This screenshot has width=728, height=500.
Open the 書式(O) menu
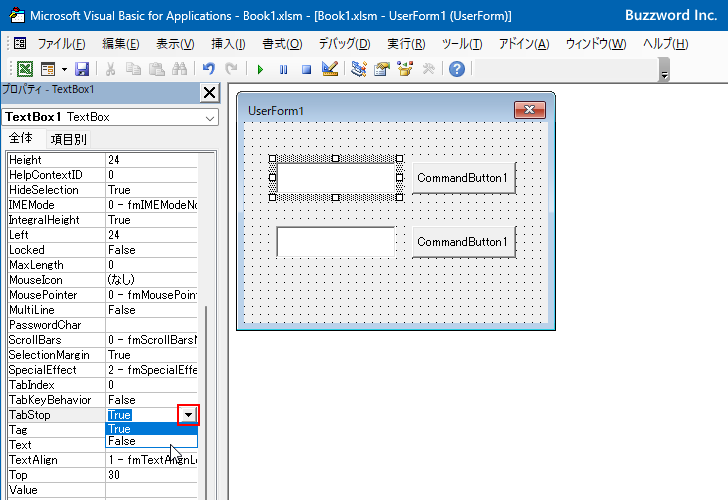point(282,44)
